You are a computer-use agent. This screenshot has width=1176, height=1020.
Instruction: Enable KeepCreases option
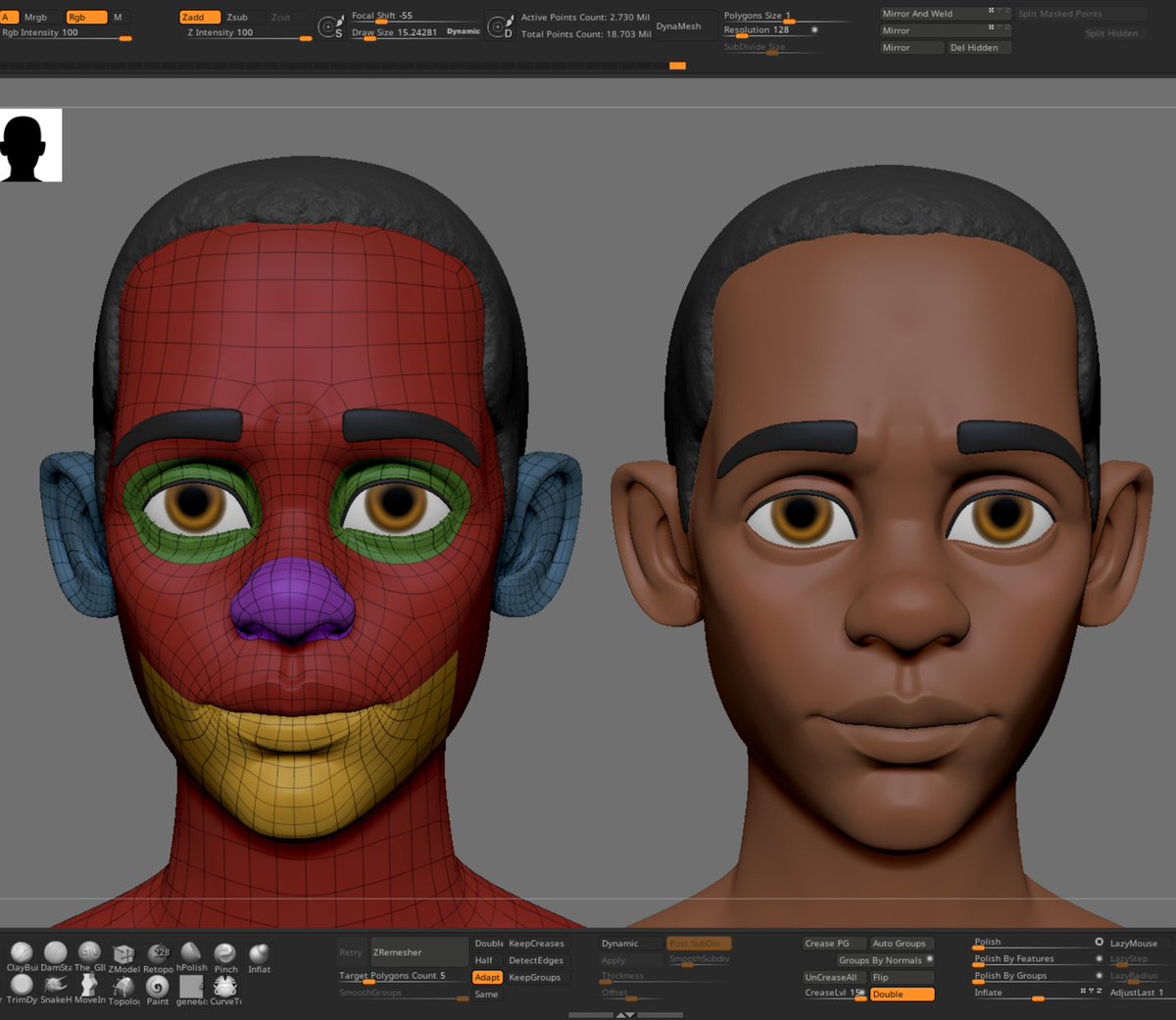coord(536,944)
